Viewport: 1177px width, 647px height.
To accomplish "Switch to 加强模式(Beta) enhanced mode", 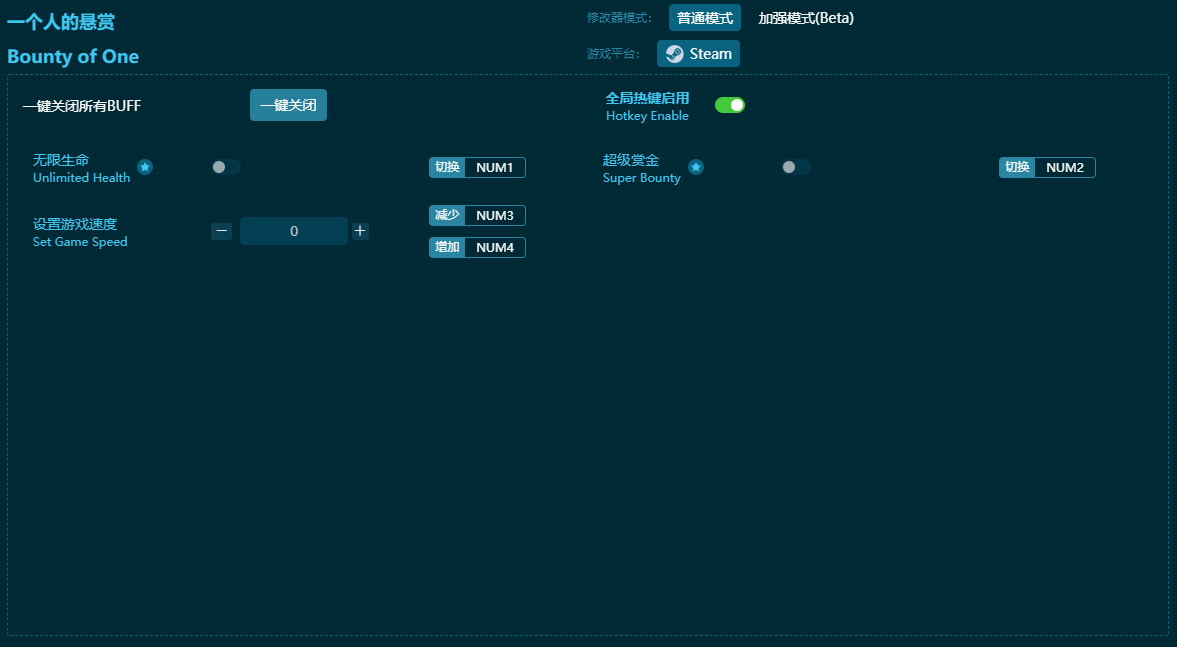I will tap(806, 18).
